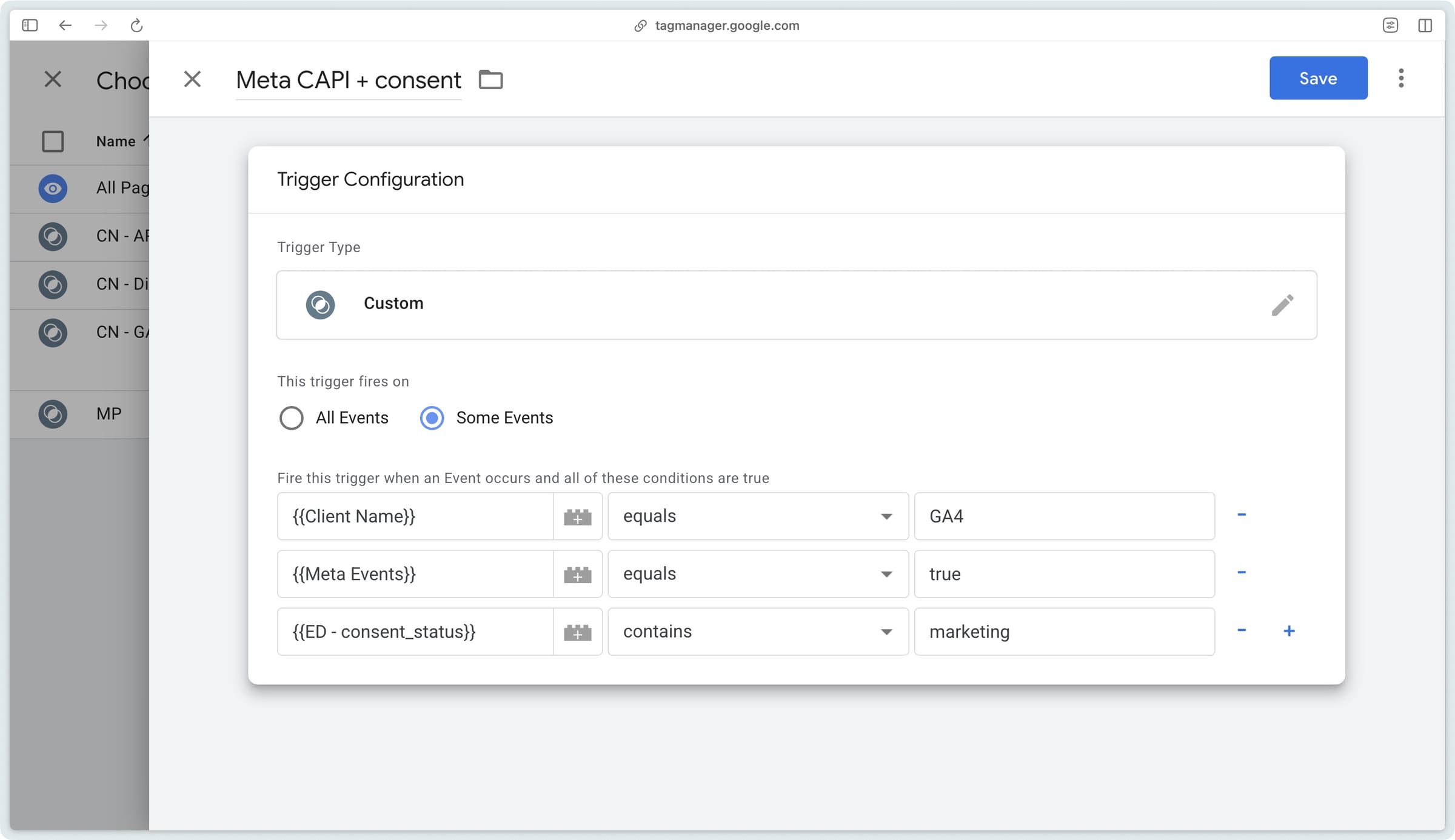The width and height of the screenshot is (1455, 840).
Task: Toggle split view browser icon
Action: [x=1425, y=25]
